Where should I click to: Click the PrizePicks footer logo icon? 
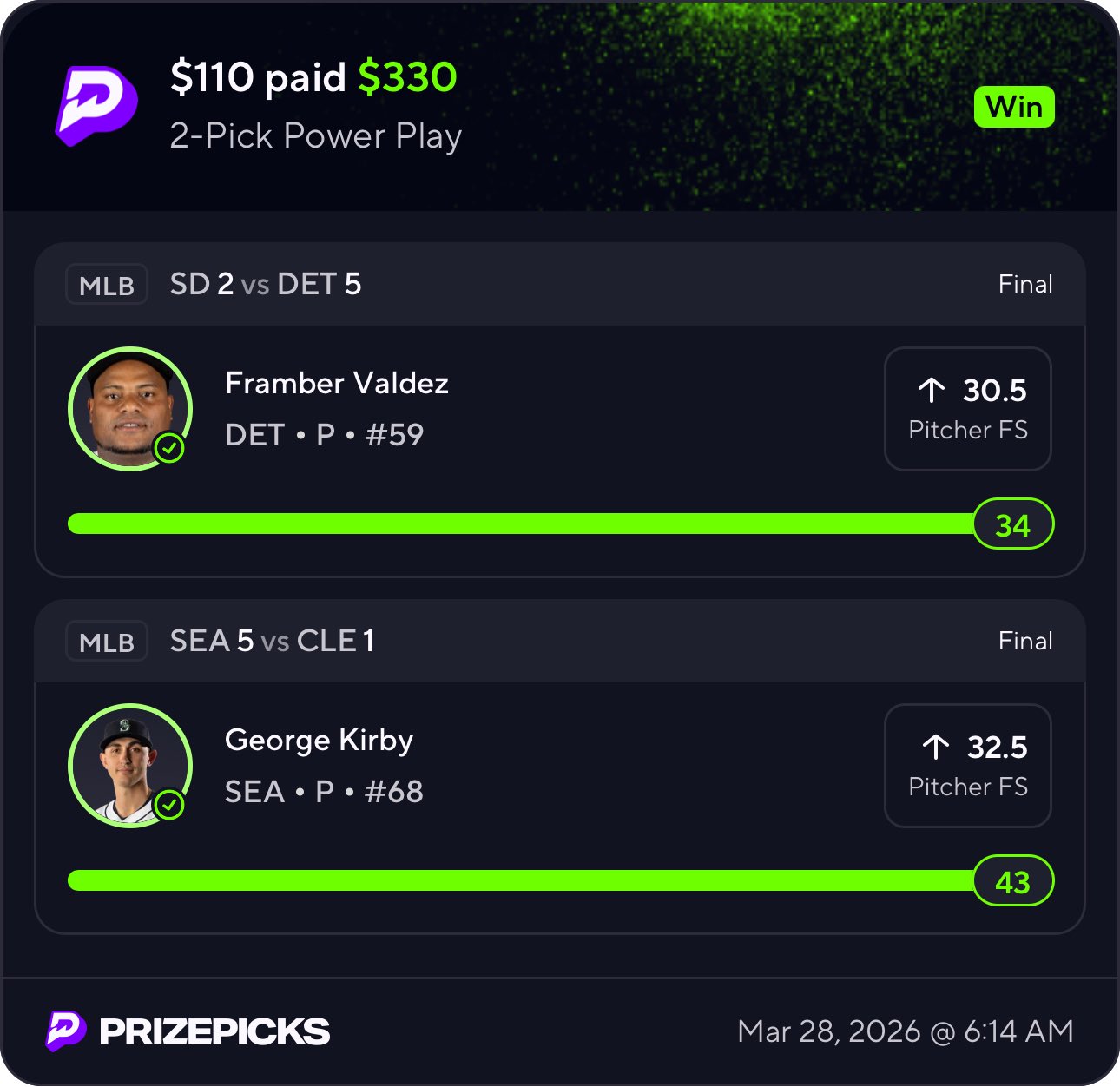click(66, 1031)
